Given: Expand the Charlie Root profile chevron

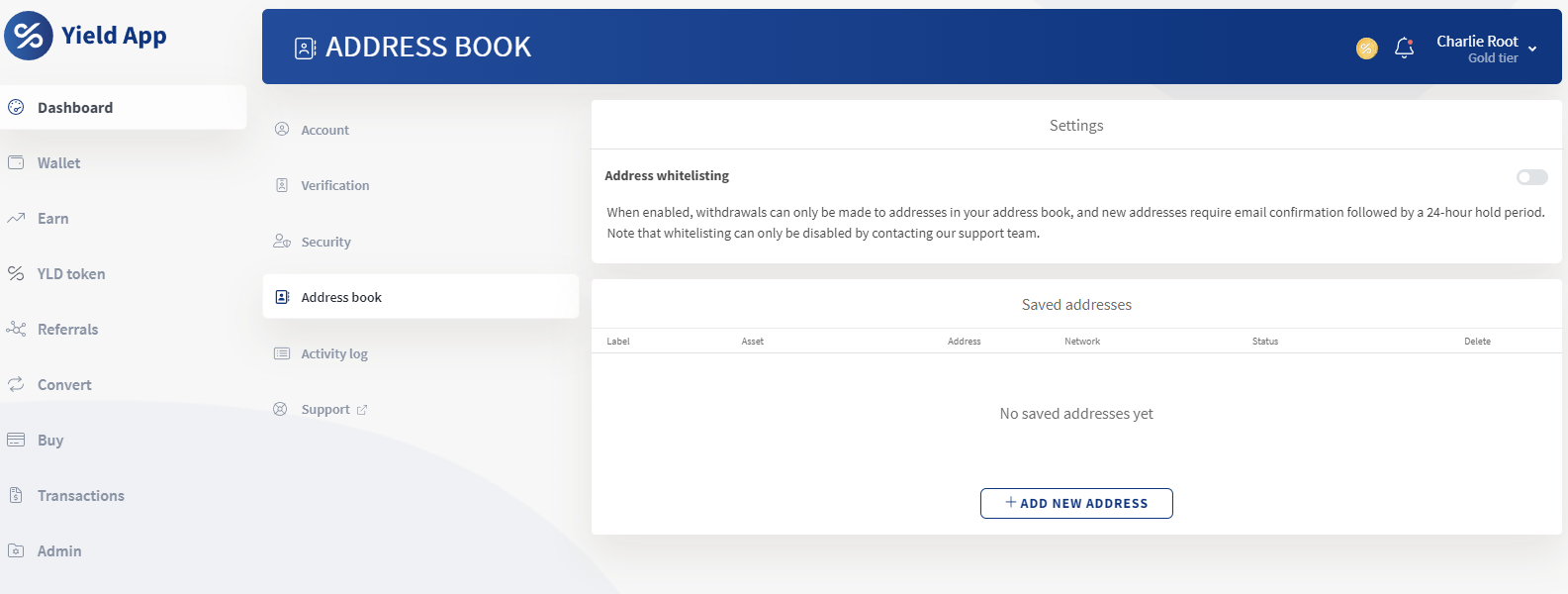Looking at the screenshot, I should tap(1532, 49).
